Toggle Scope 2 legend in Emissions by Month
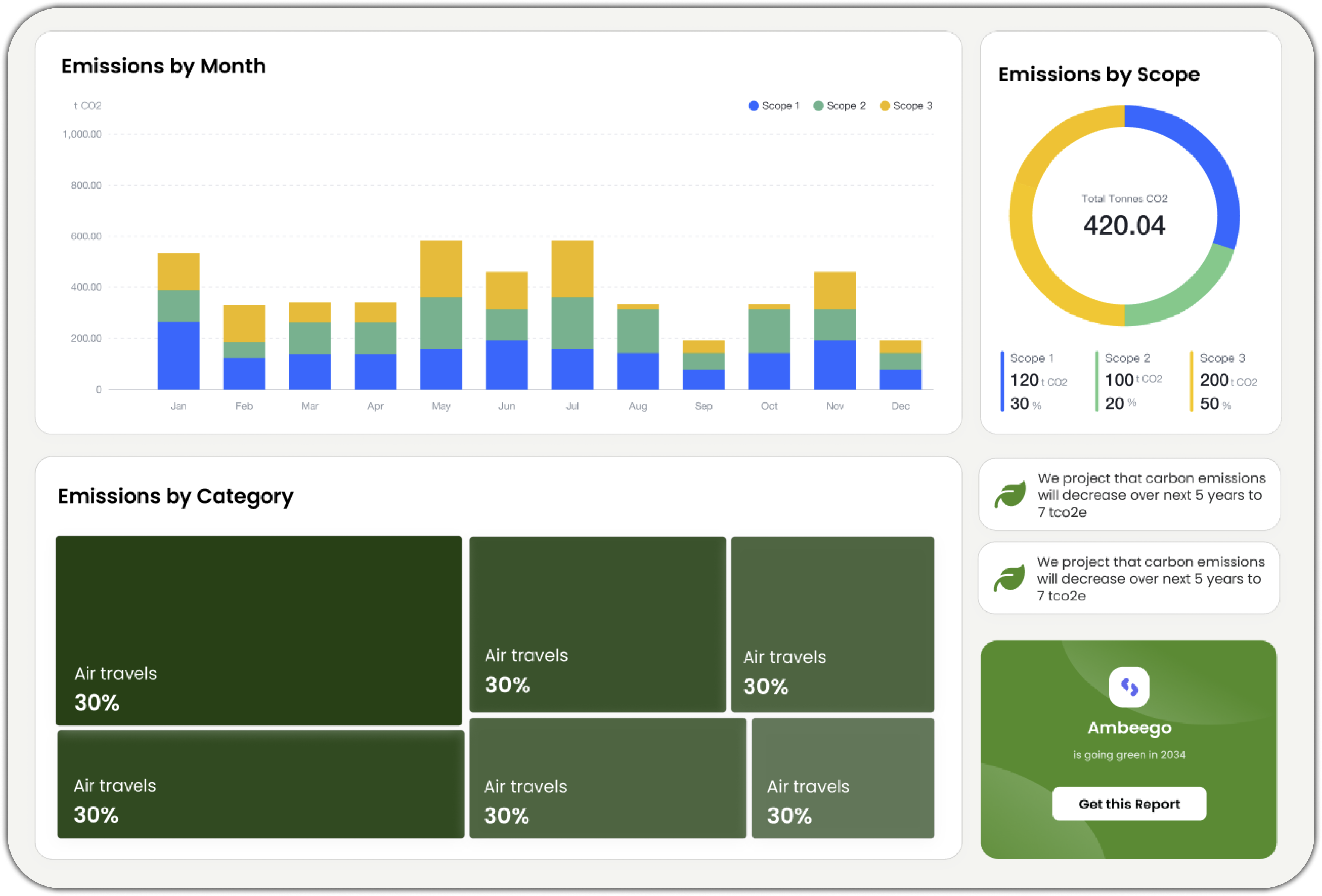This screenshot has height=896, width=1322. click(x=839, y=105)
